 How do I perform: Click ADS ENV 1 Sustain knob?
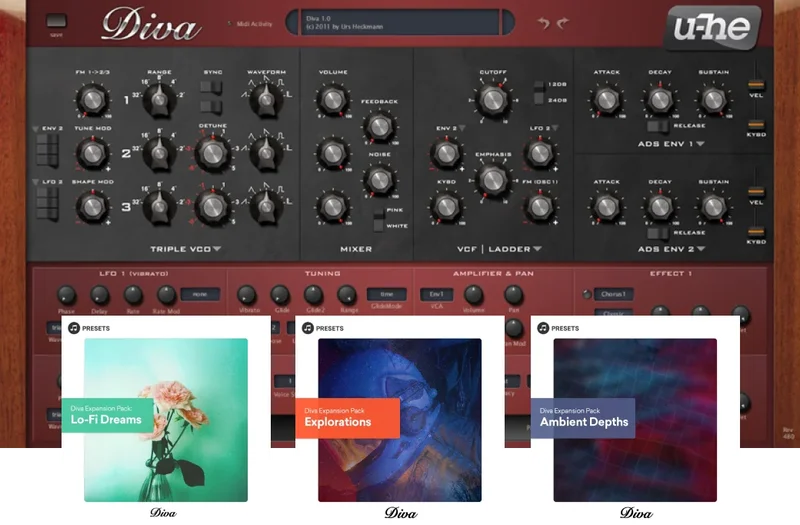713,100
